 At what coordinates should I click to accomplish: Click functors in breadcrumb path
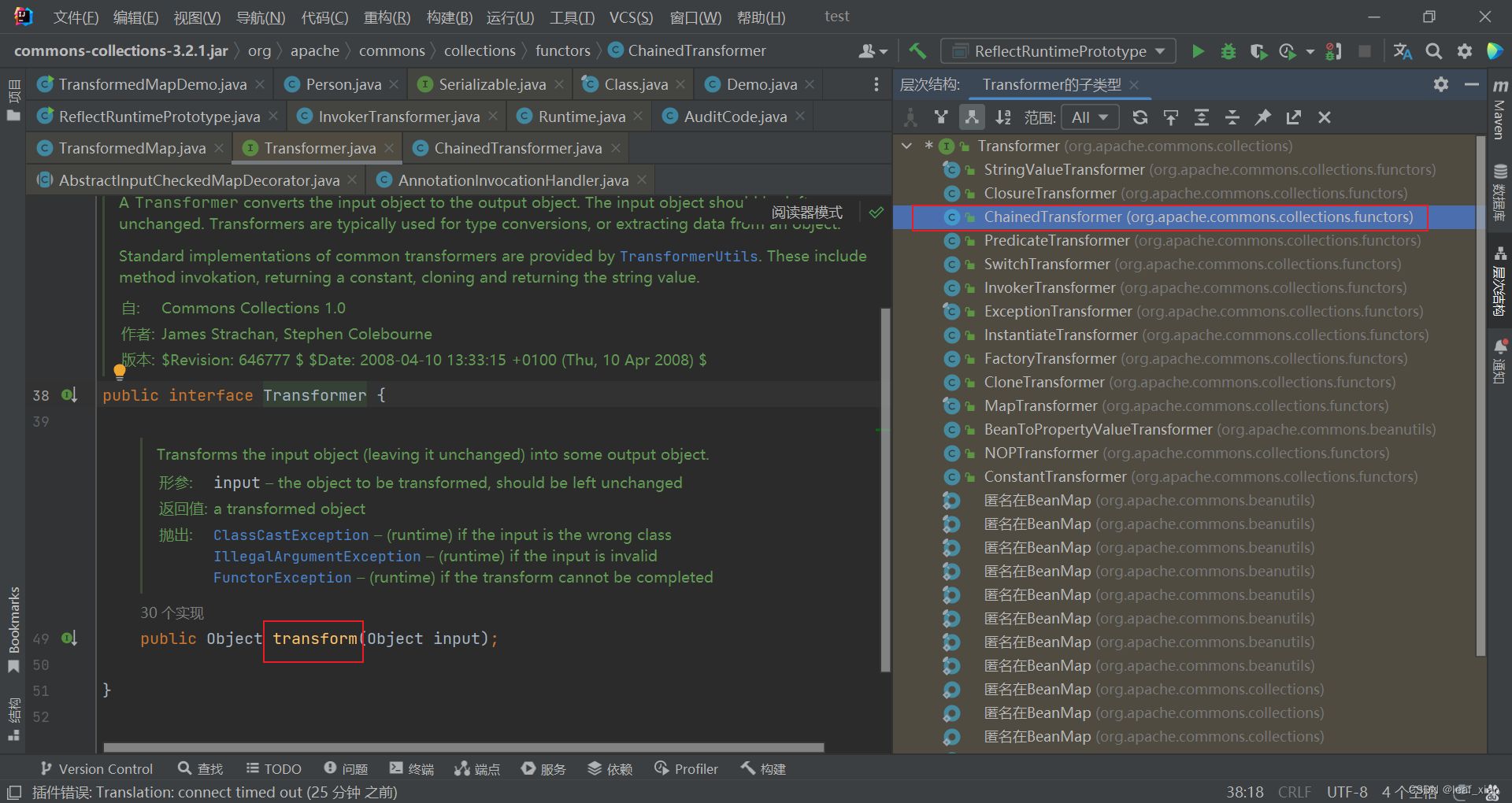562,51
